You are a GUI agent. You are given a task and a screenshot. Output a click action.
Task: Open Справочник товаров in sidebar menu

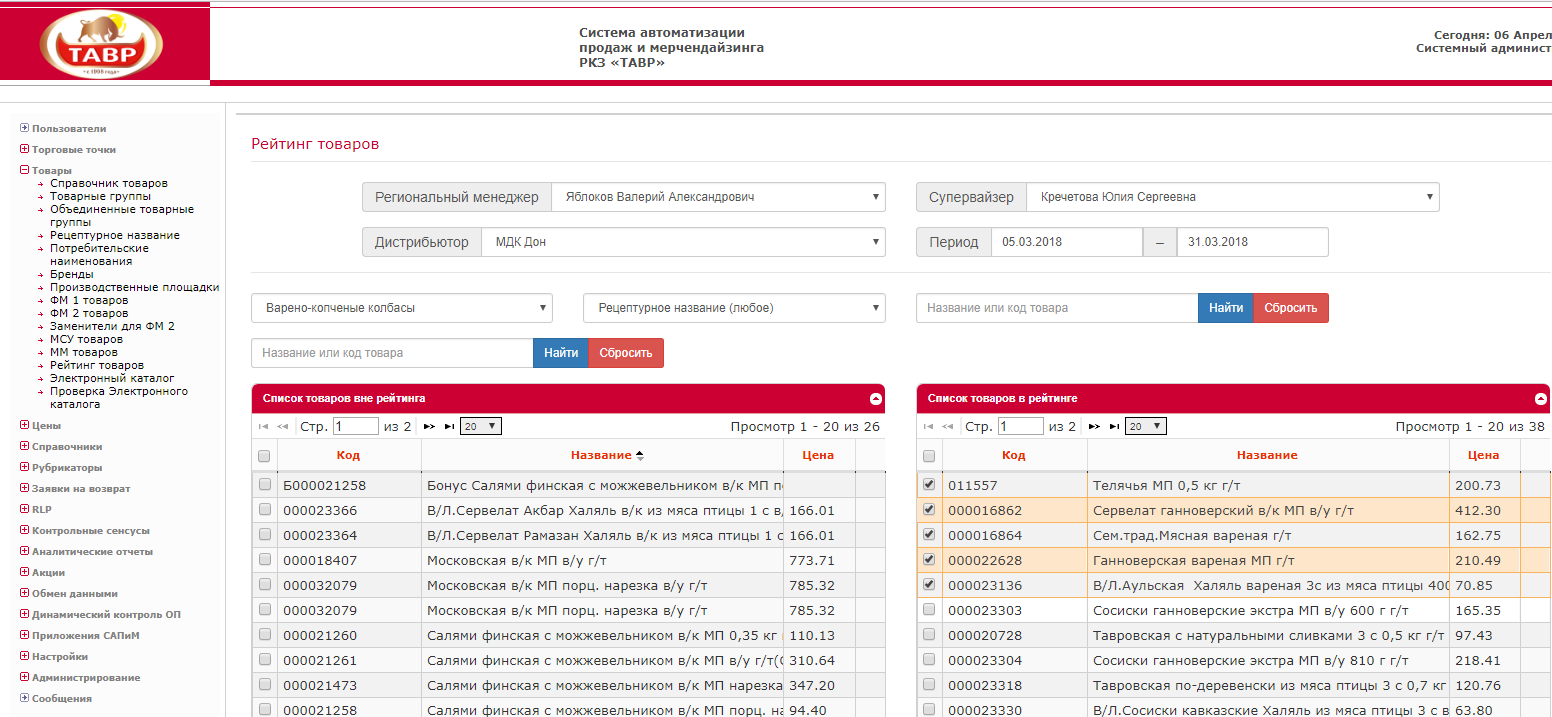[108, 184]
